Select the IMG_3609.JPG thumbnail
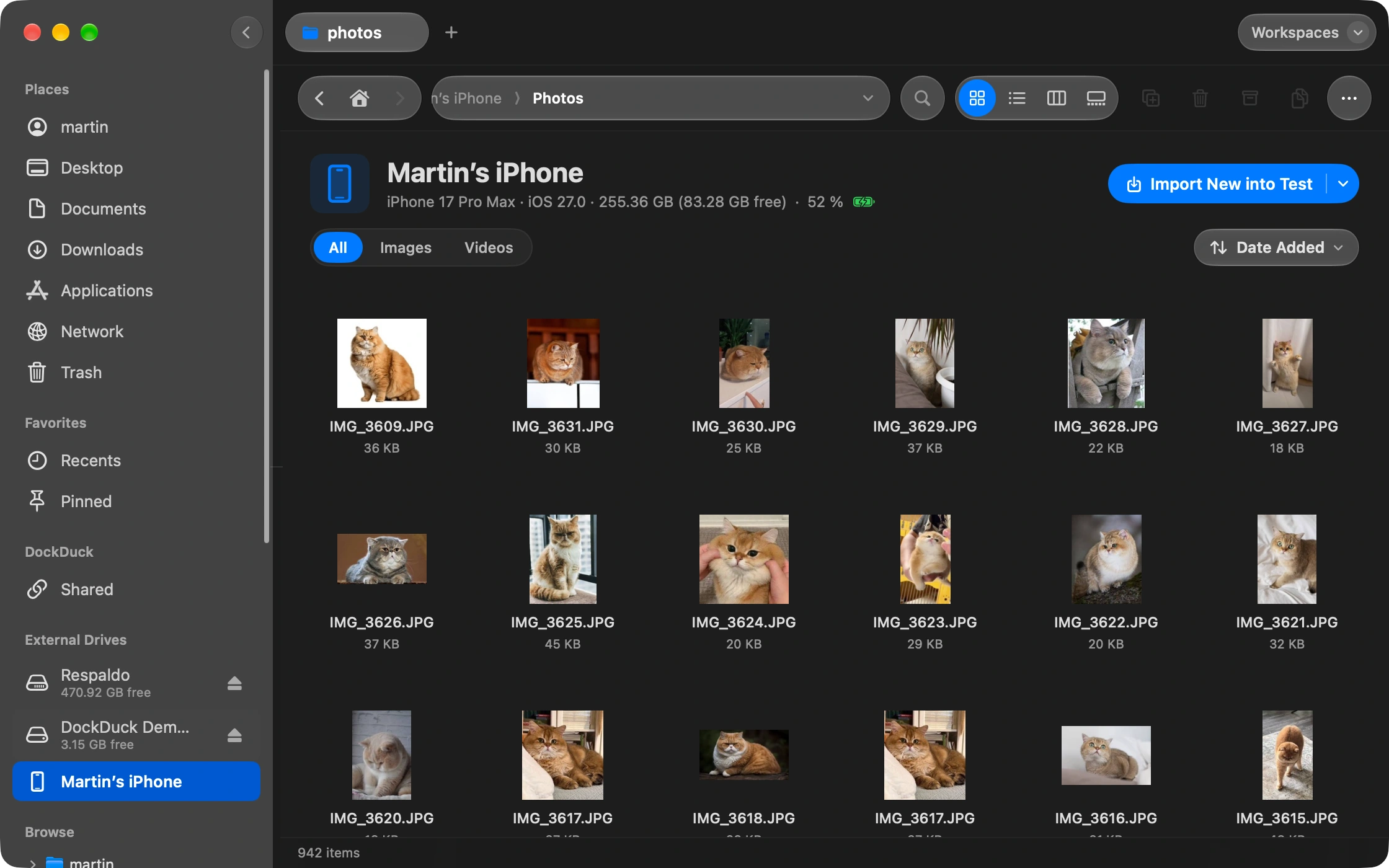 tap(381, 363)
